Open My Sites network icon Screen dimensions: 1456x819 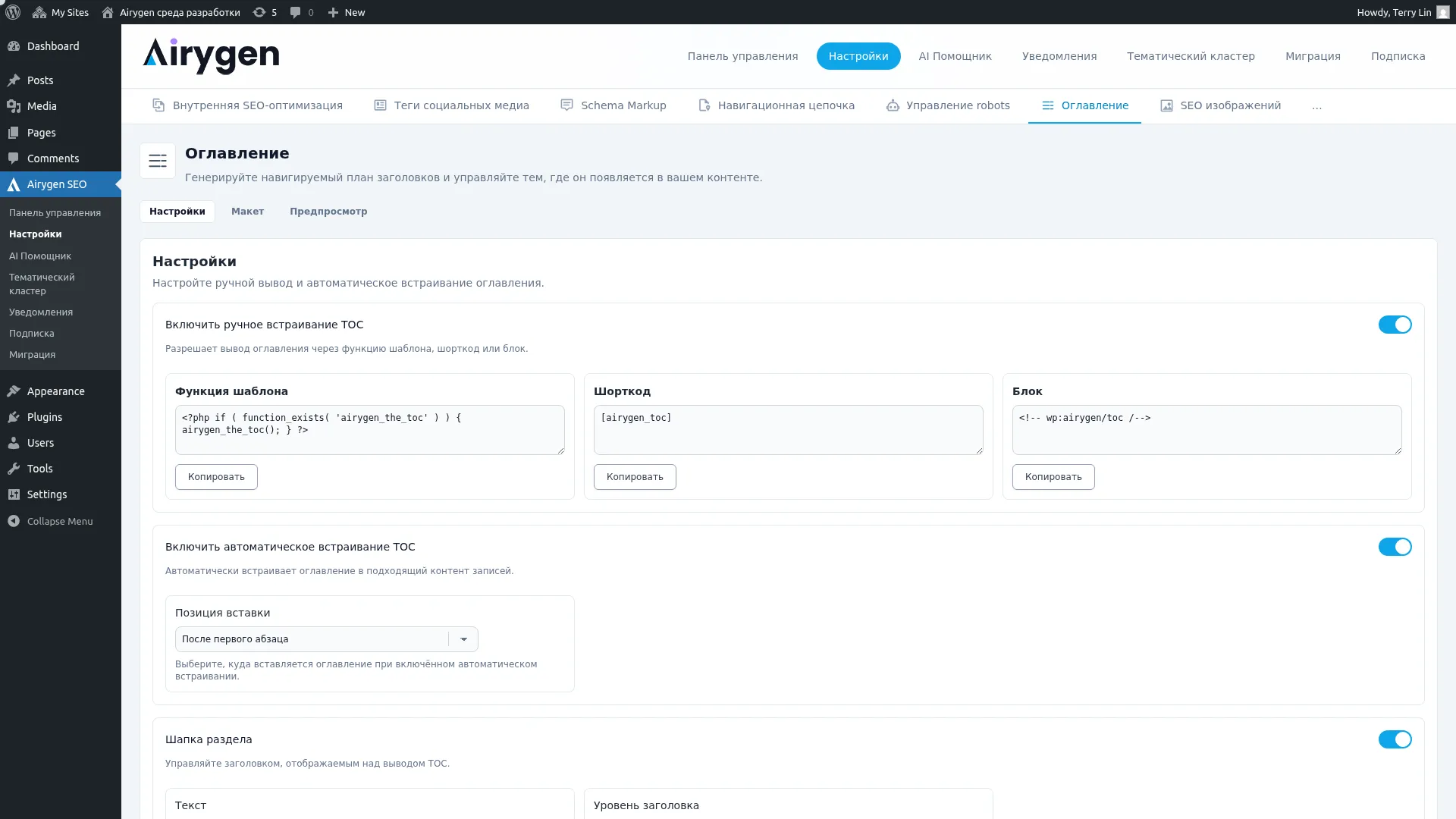(x=39, y=12)
